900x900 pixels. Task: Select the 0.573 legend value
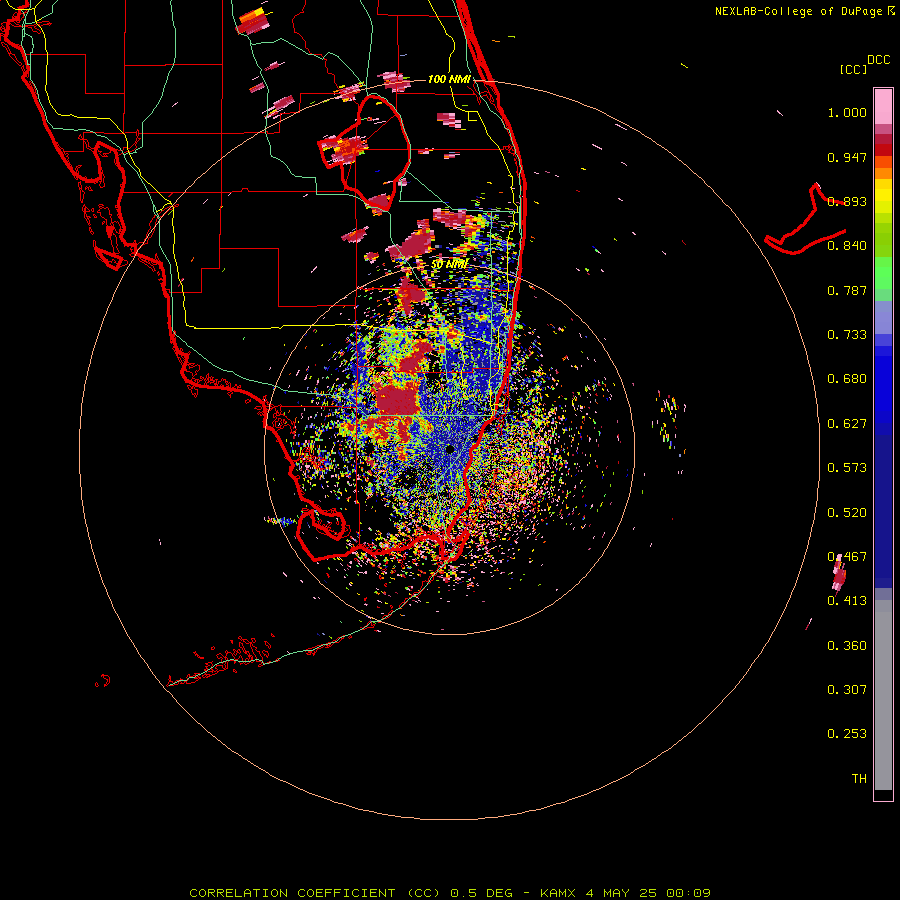click(847, 468)
